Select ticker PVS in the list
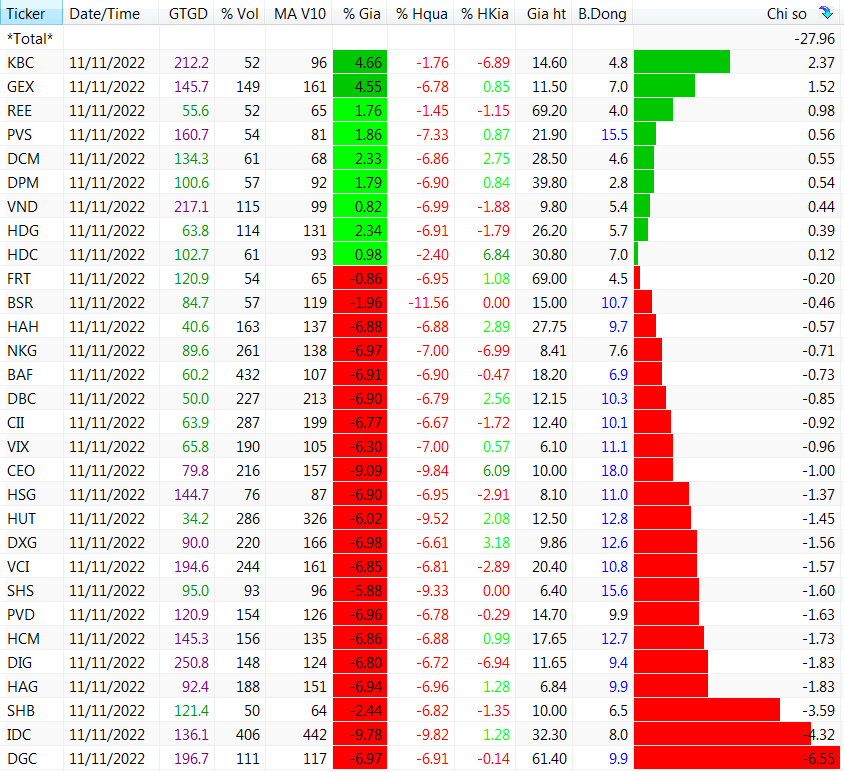 (19, 135)
